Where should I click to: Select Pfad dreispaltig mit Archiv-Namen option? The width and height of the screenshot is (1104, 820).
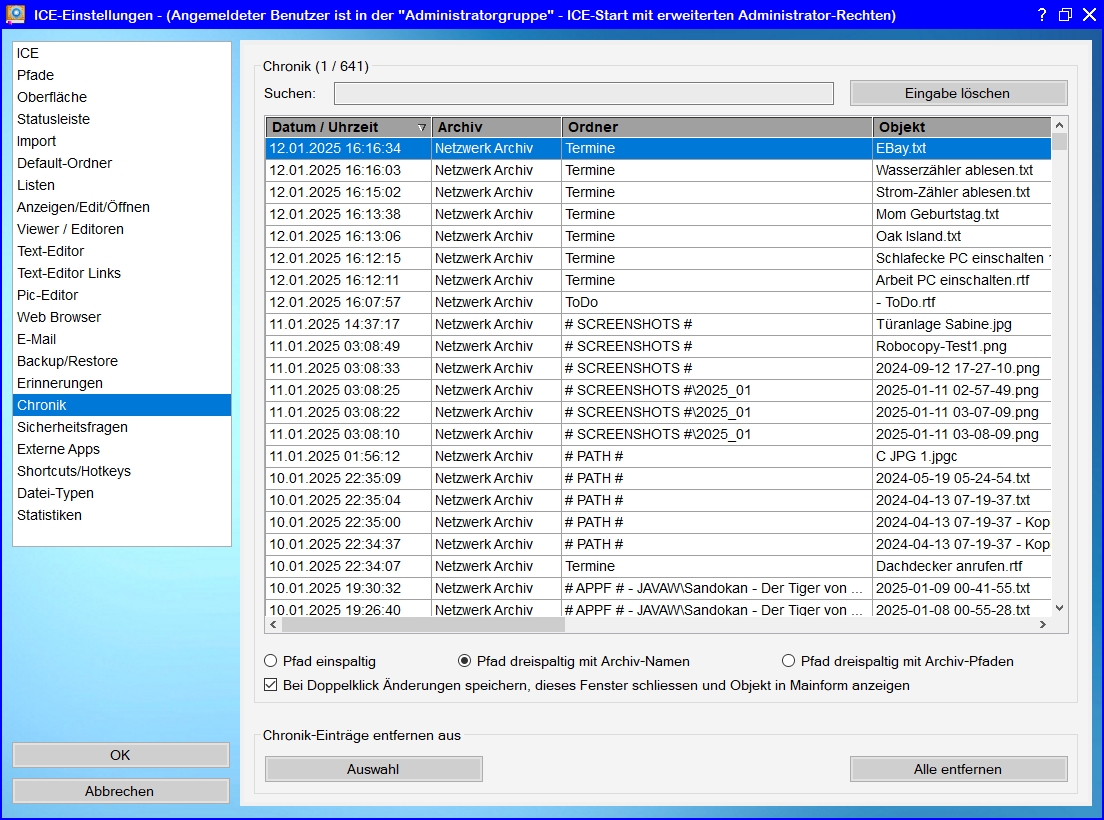coord(464,661)
